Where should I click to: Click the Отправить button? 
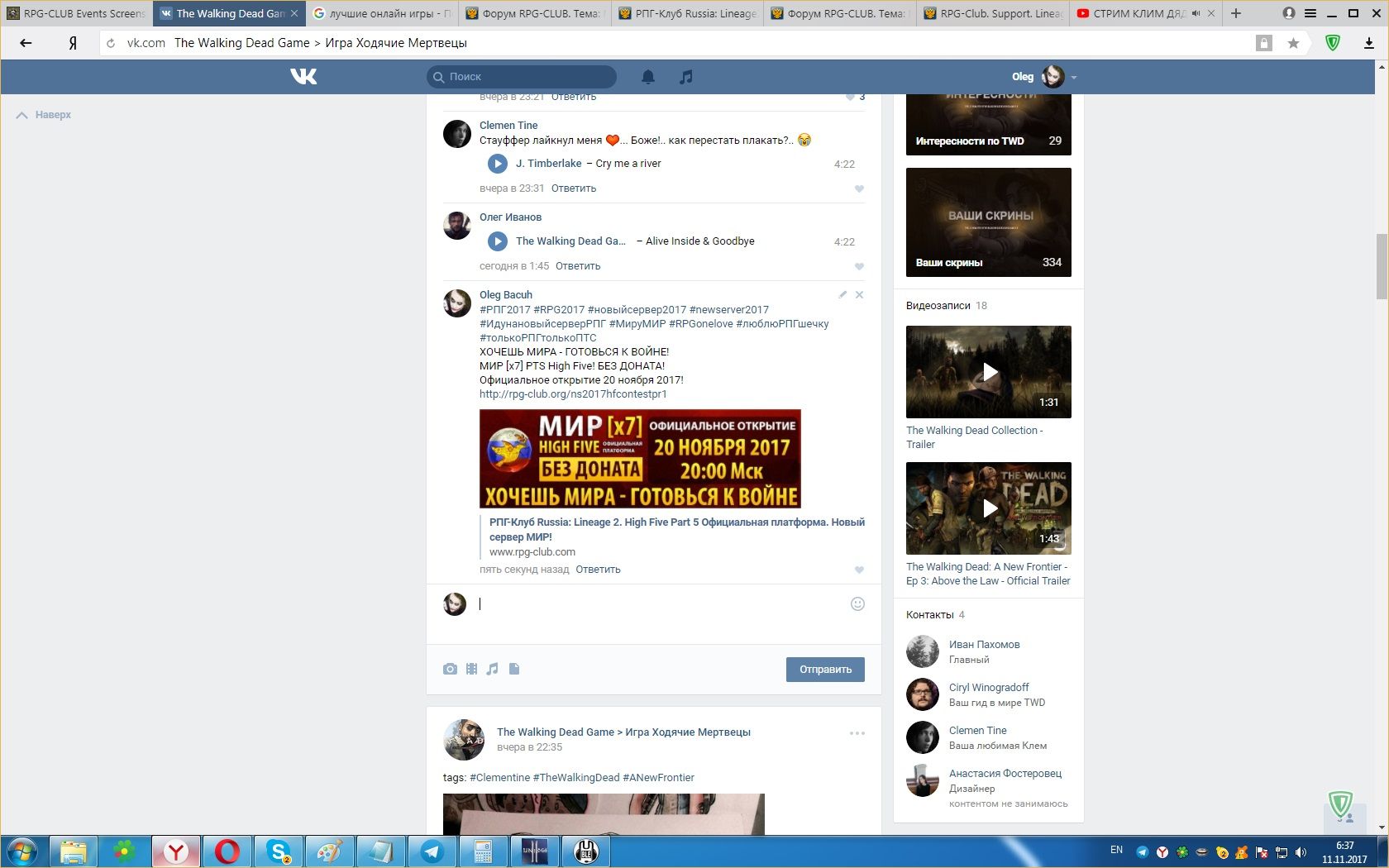(x=825, y=670)
